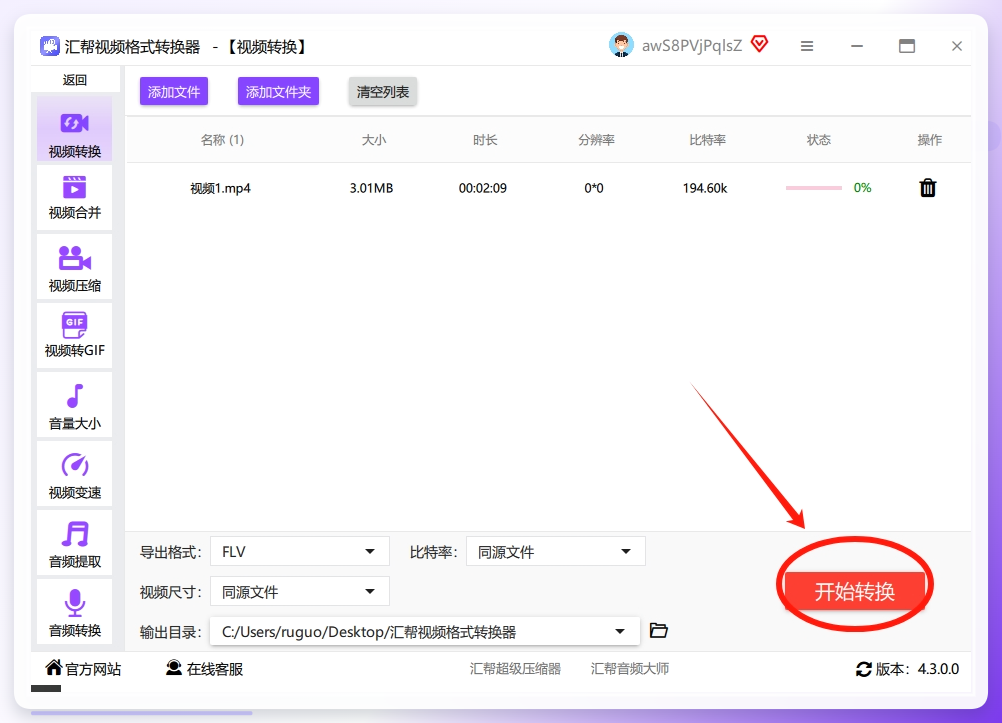Click the 时长 column header
Viewport: 1002px width, 723px height.
coord(485,140)
